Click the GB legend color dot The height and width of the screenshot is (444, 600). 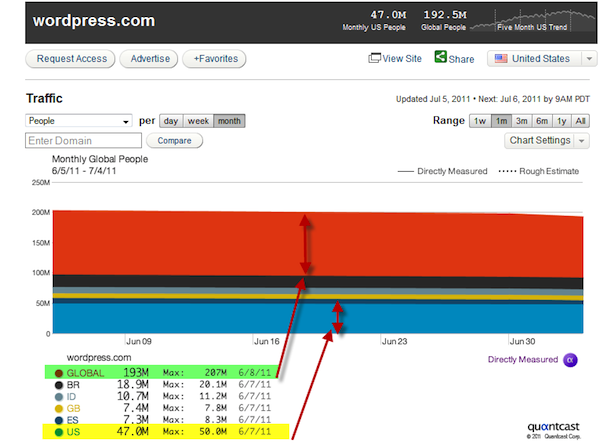pos(59,409)
